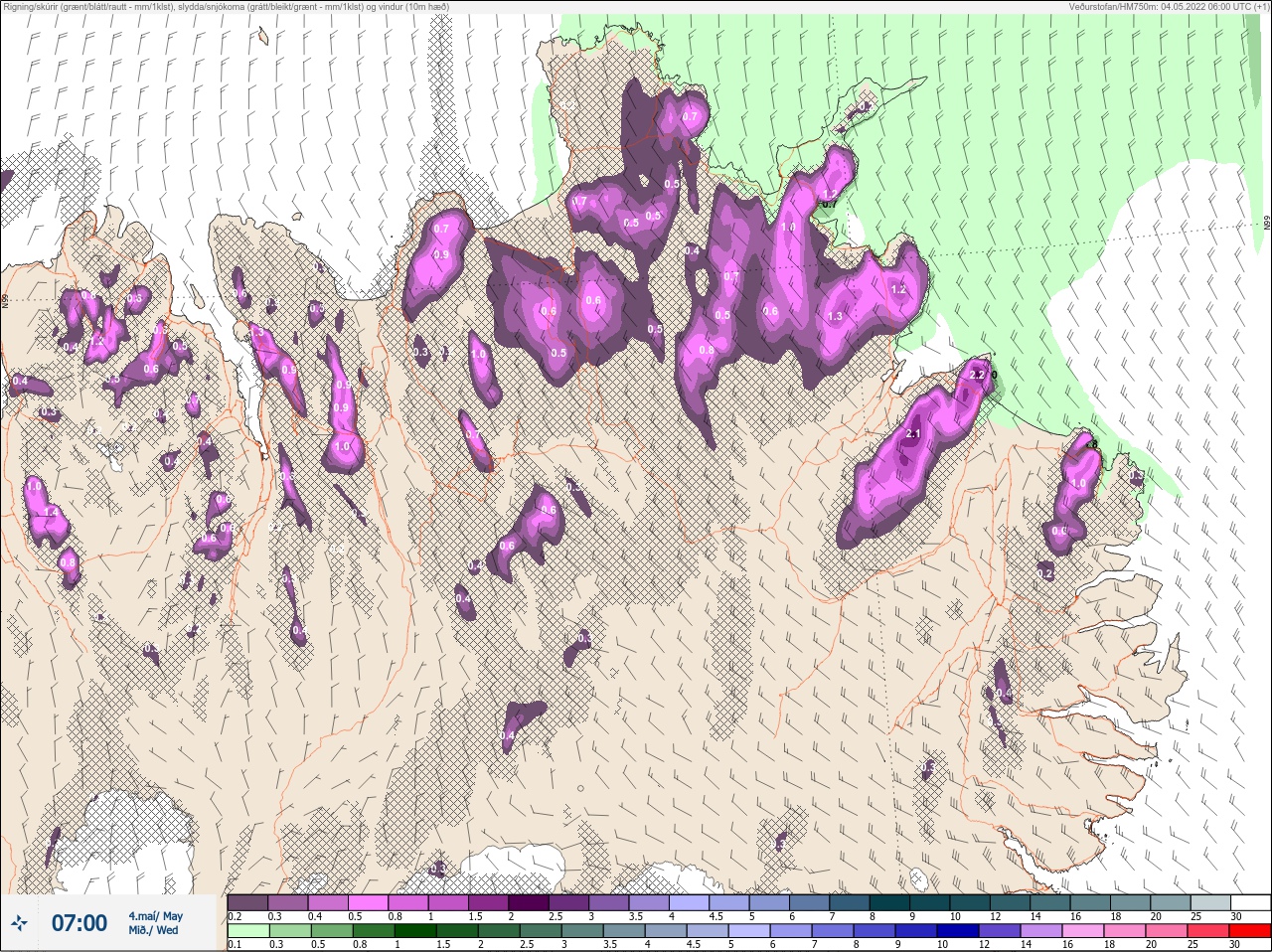This screenshot has width=1272, height=952.
Task: Click the Veðurstofan/HM750m timestamp text
Action: (x=1169, y=6)
